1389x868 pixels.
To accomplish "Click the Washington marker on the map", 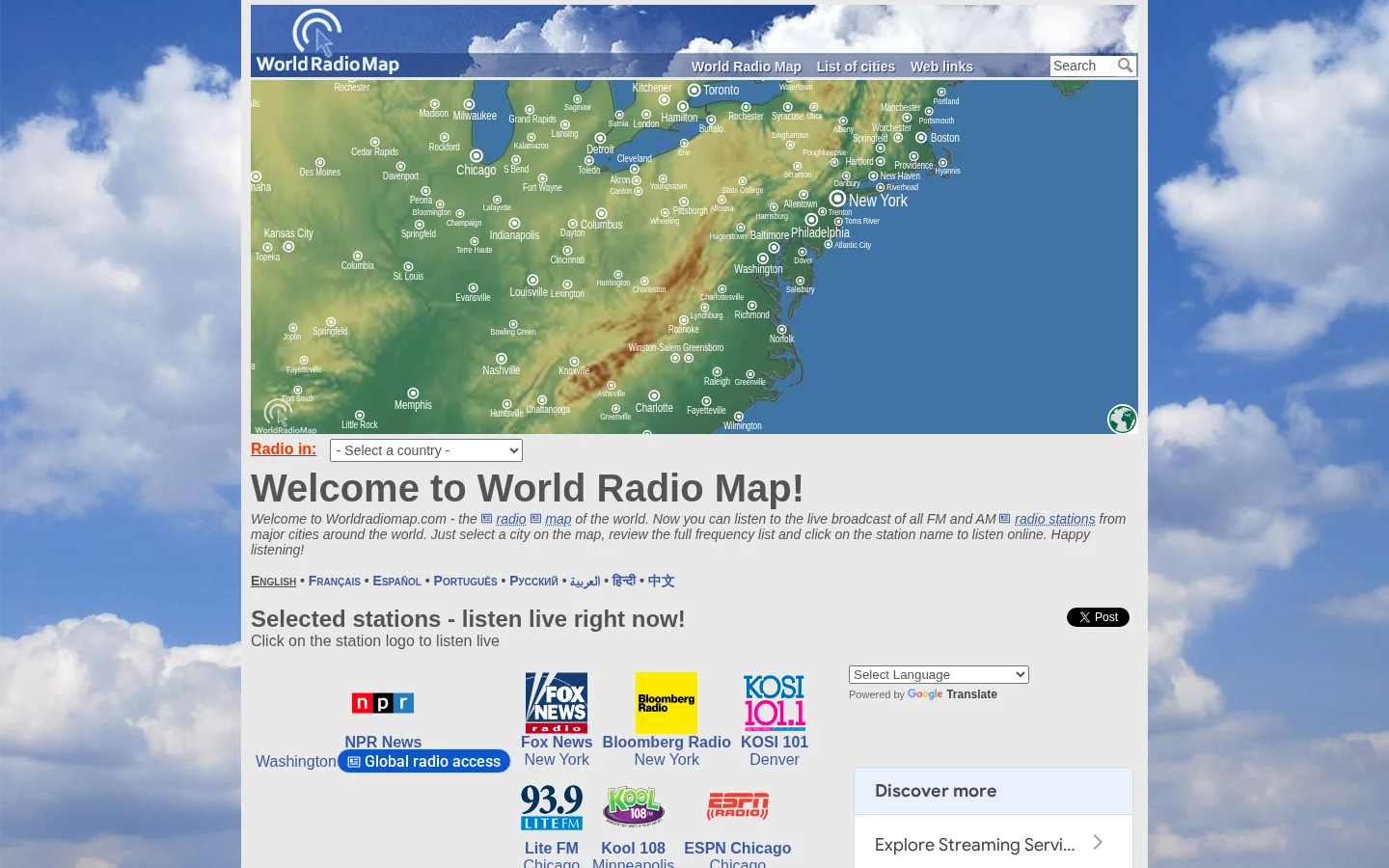I will [763, 258].
